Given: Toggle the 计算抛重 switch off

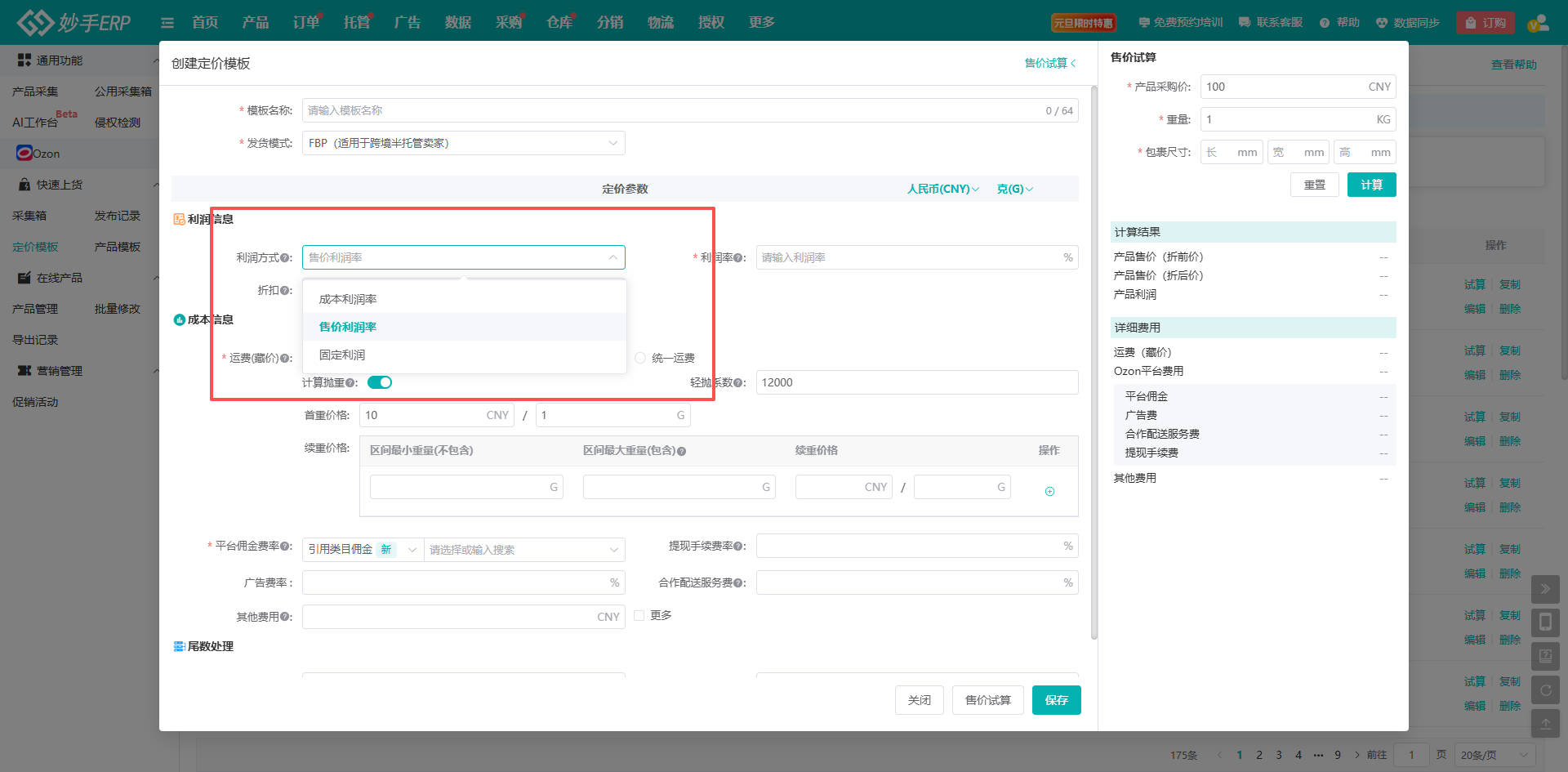Looking at the screenshot, I should [380, 382].
